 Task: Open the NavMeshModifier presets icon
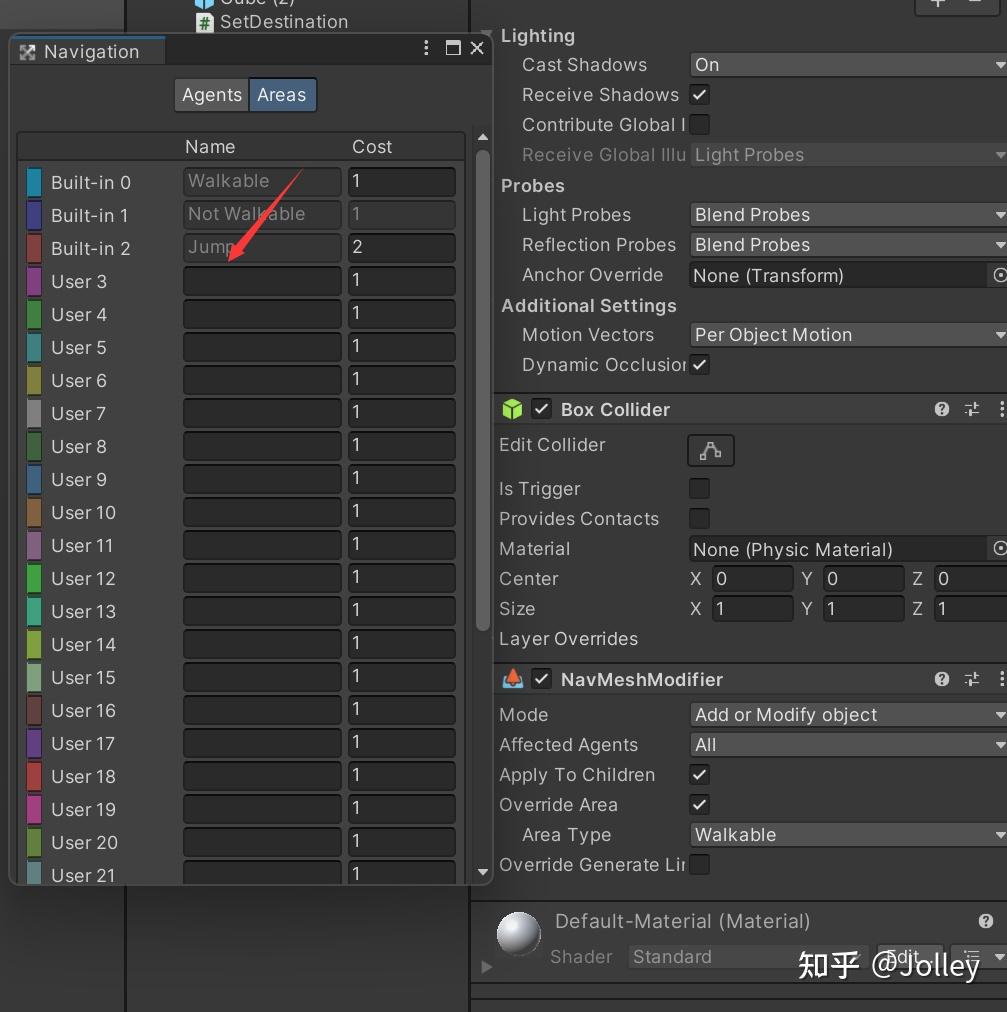point(971,679)
